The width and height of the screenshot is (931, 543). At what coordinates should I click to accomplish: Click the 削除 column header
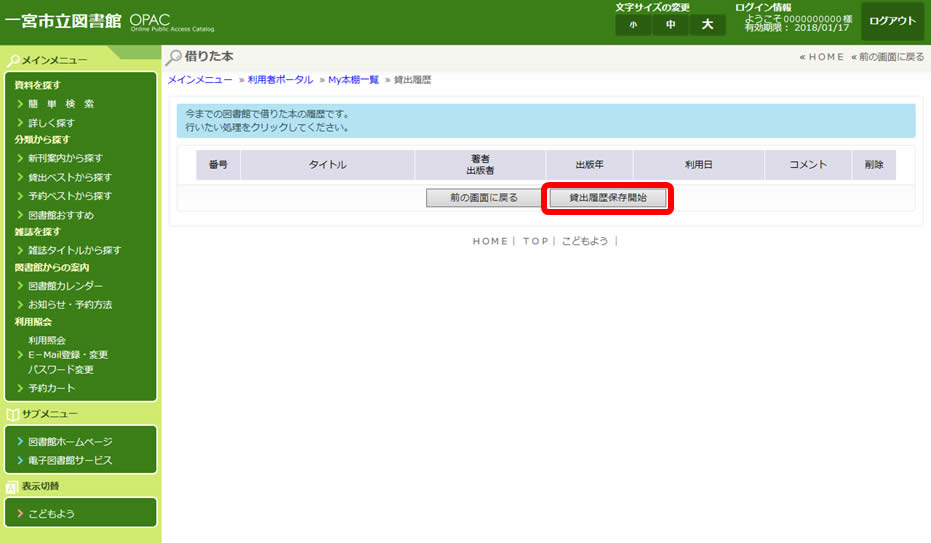[x=874, y=164]
